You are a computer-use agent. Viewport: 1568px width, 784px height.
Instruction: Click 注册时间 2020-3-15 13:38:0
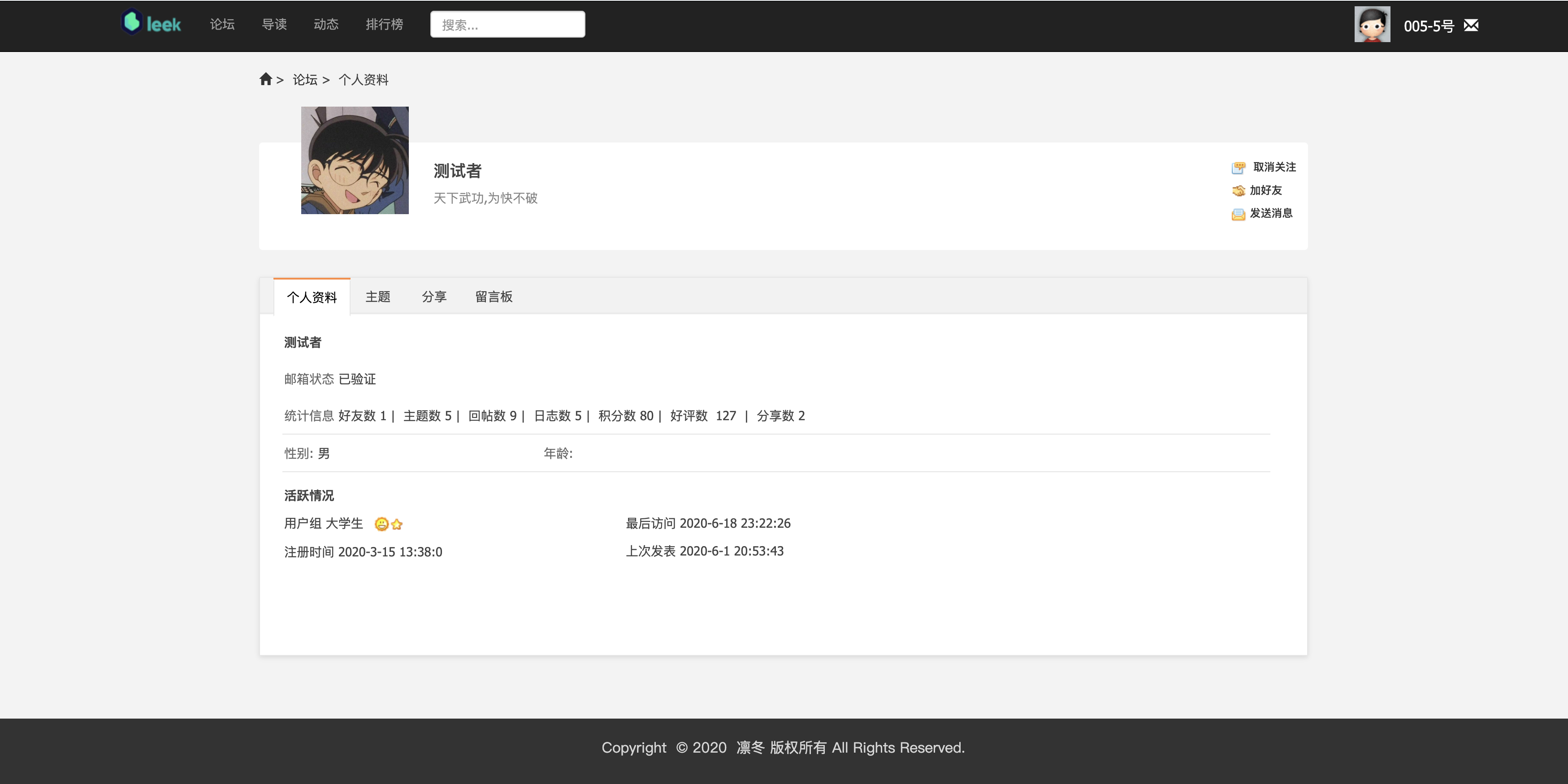tap(363, 552)
